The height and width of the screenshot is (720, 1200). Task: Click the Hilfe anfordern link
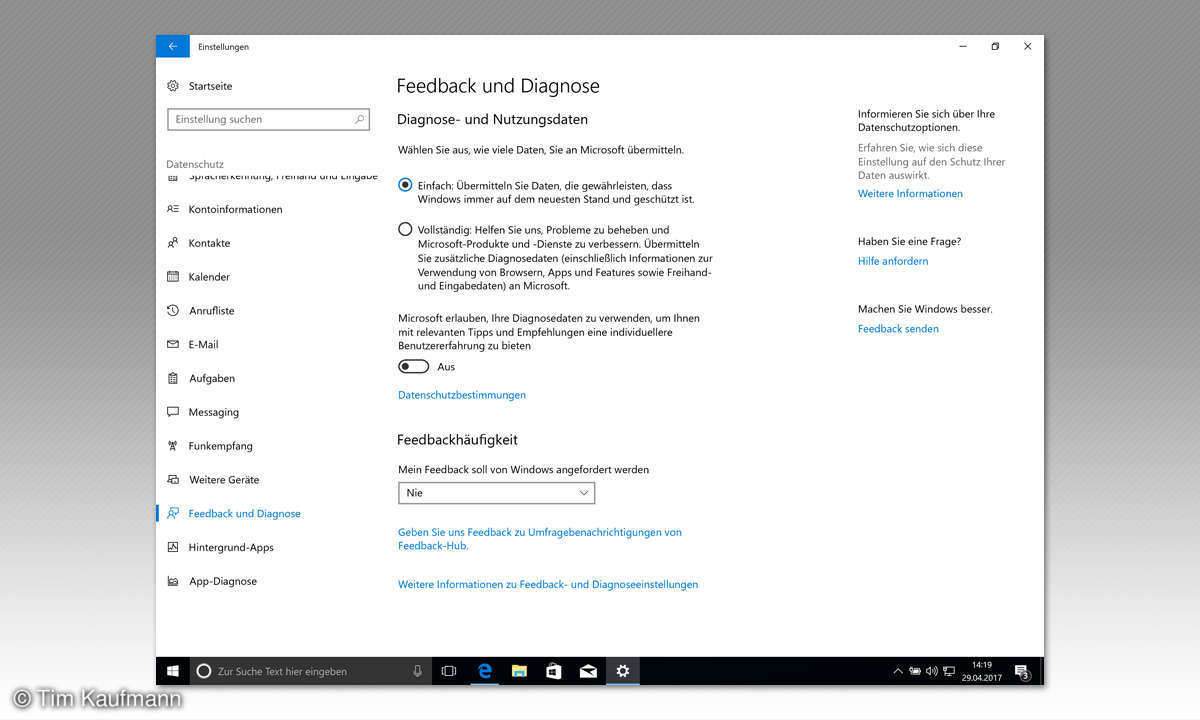(x=893, y=261)
